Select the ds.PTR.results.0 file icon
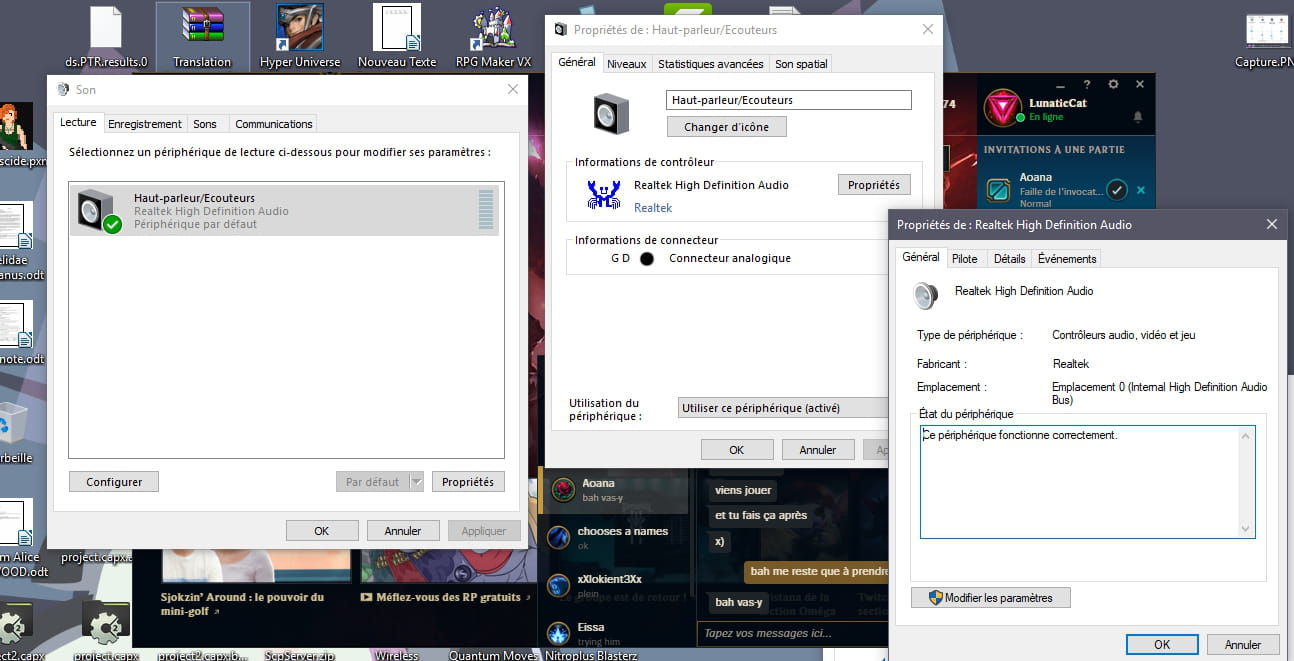 [106, 36]
